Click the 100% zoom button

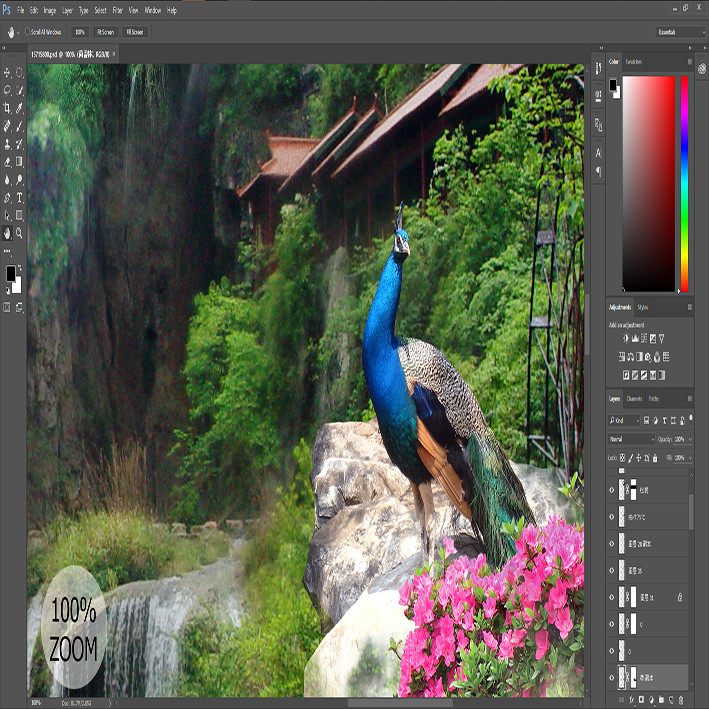coord(80,32)
